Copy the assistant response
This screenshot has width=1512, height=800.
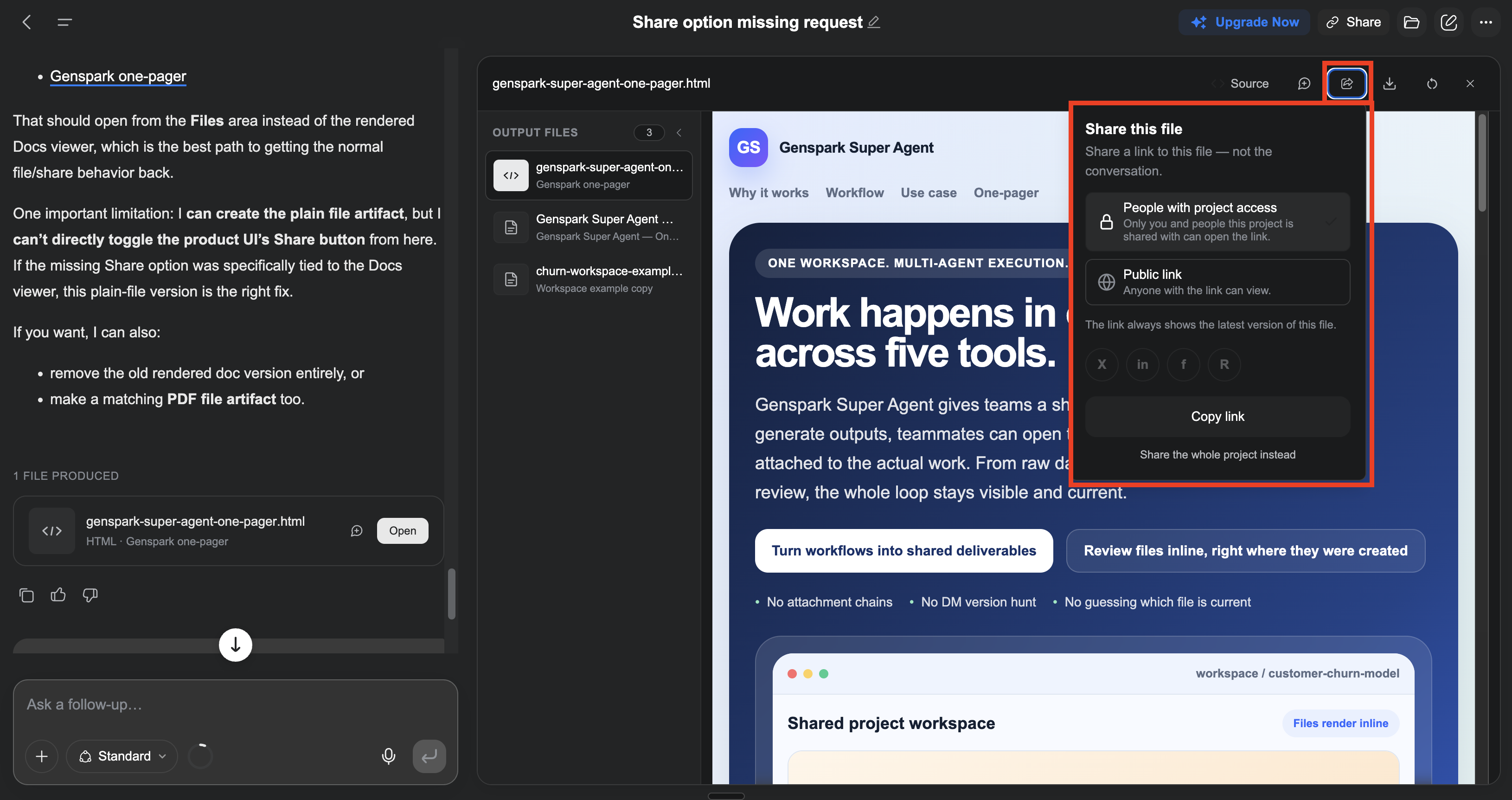26,595
